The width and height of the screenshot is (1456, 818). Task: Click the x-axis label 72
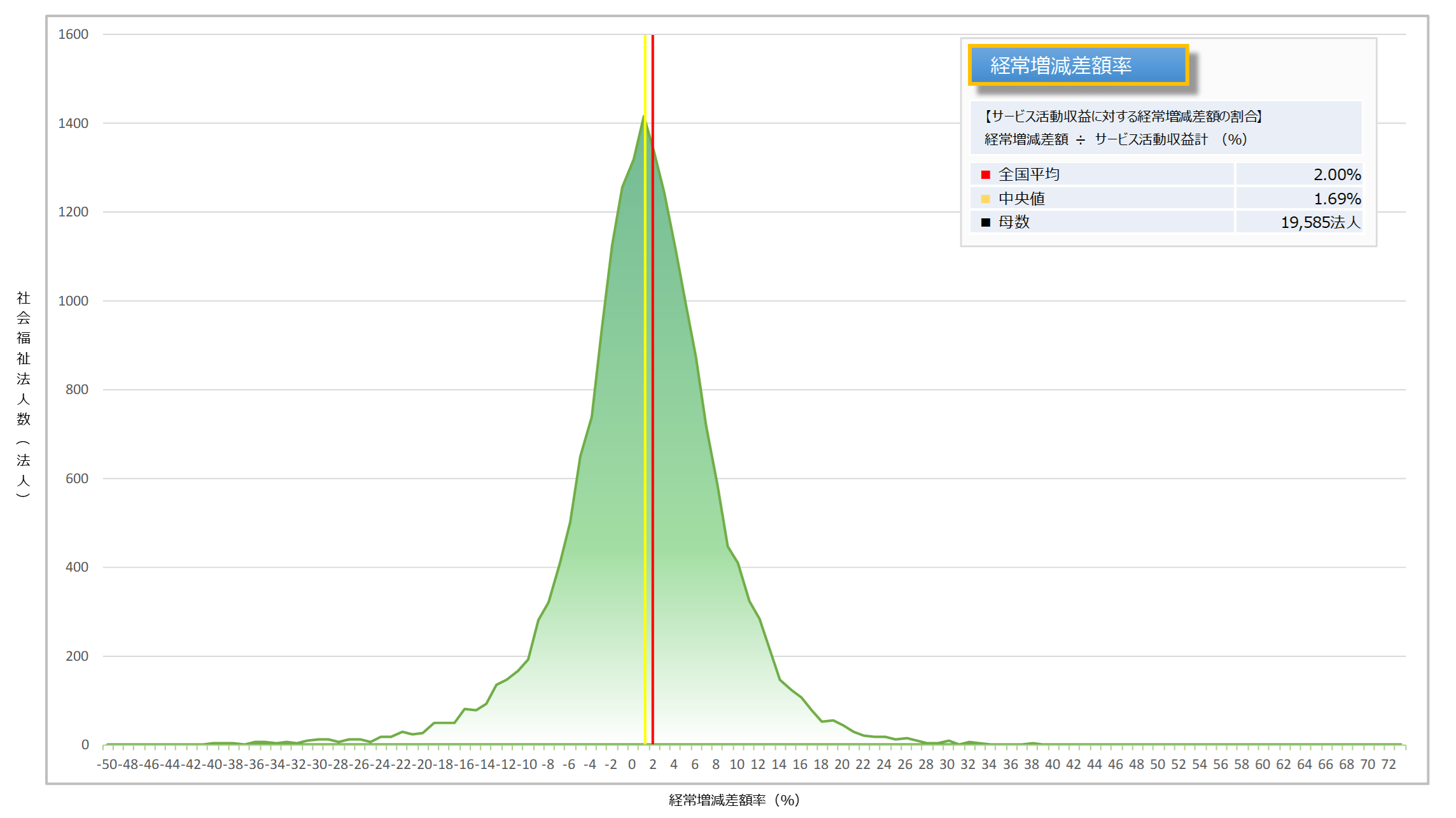[x=1389, y=765]
